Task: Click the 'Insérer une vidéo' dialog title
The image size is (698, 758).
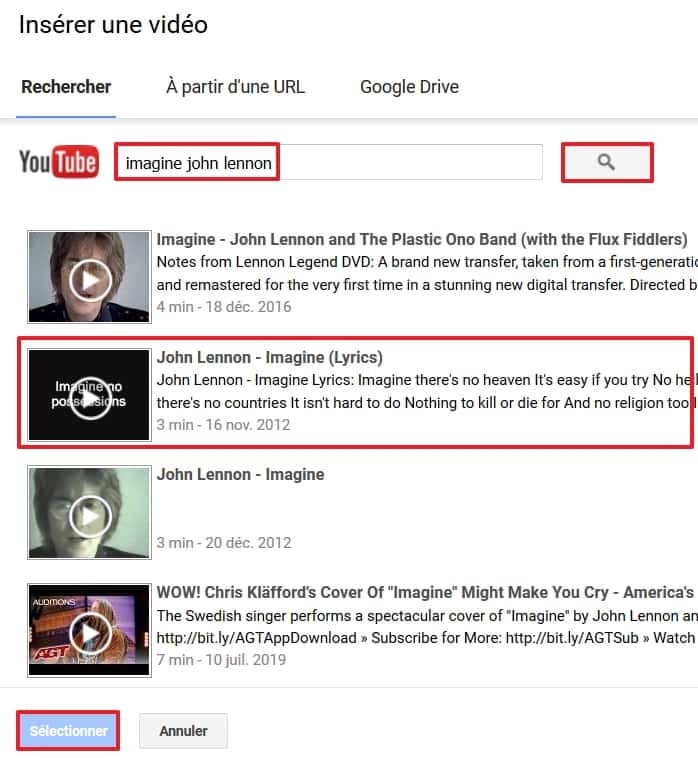Action: tap(113, 25)
